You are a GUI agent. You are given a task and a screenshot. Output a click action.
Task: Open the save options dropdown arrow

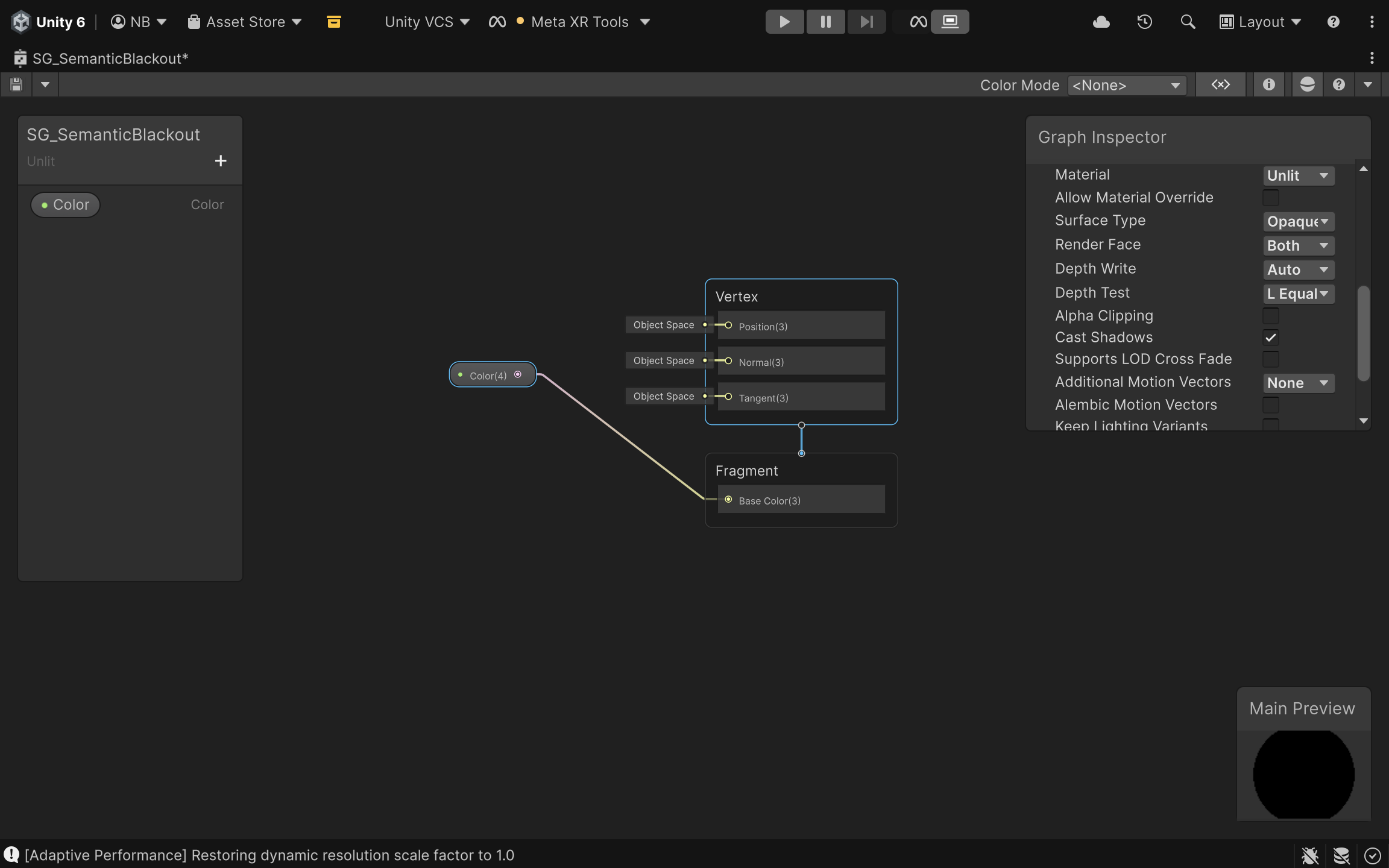(x=45, y=84)
